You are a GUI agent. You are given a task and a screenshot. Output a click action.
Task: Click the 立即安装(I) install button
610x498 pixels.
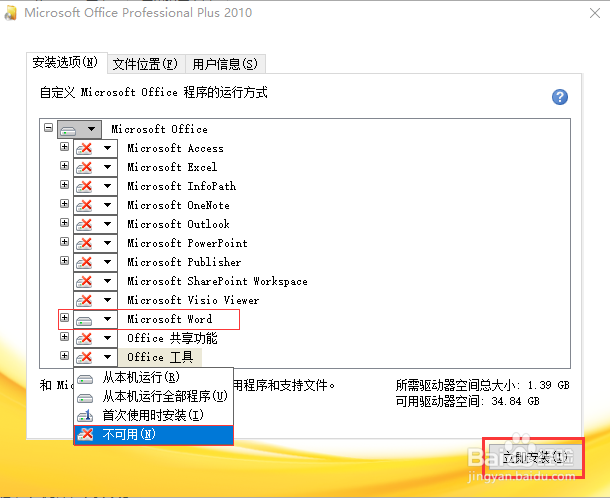click(535, 457)
